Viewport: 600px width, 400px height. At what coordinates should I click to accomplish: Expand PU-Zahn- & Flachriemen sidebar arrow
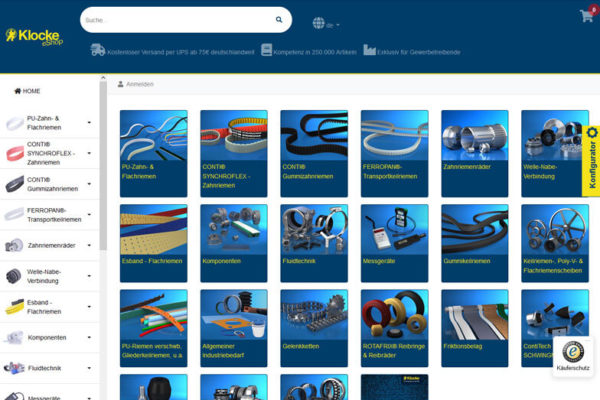pyautogui.click(x=89, y=122)
